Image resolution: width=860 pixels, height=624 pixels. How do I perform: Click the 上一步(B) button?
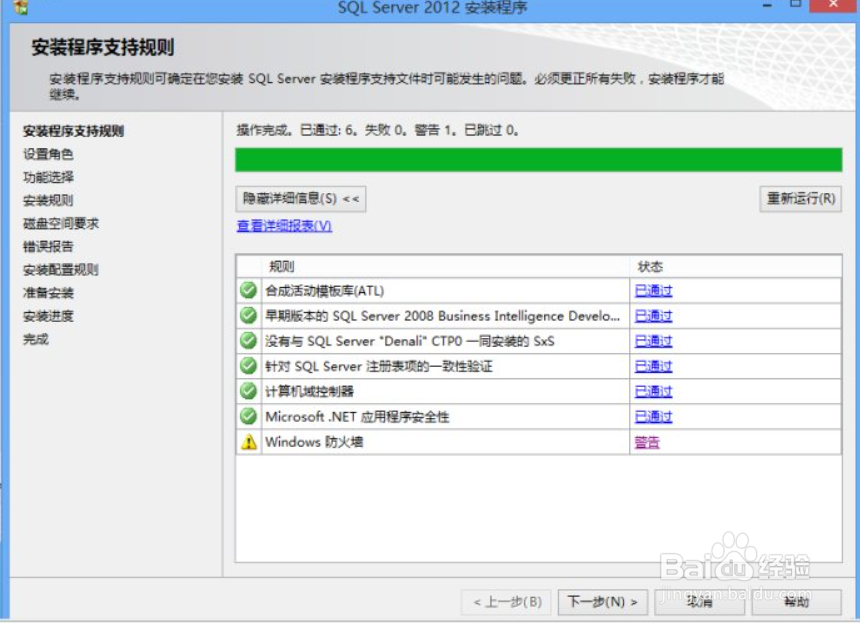coord(507,602)
